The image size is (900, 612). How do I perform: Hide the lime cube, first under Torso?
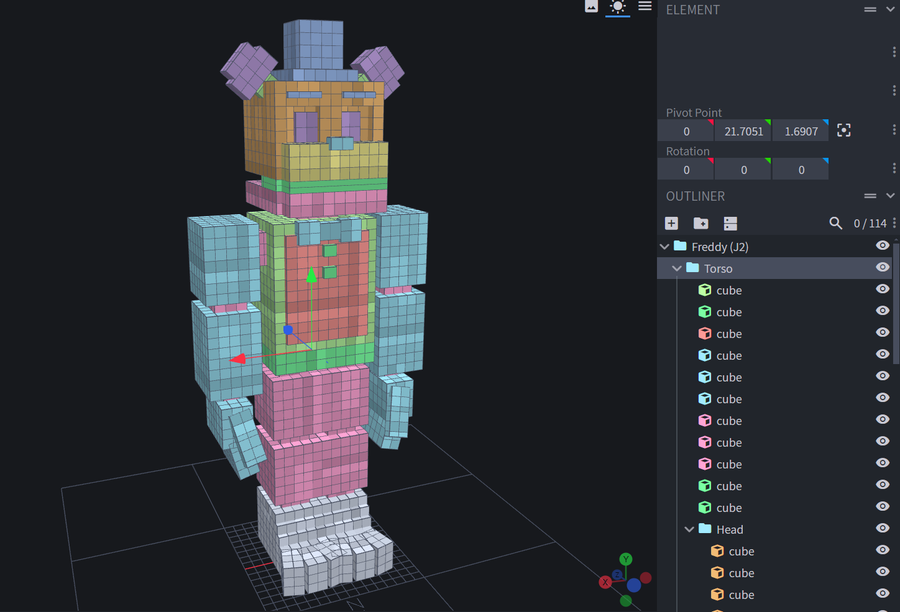[x=882, y=289]
